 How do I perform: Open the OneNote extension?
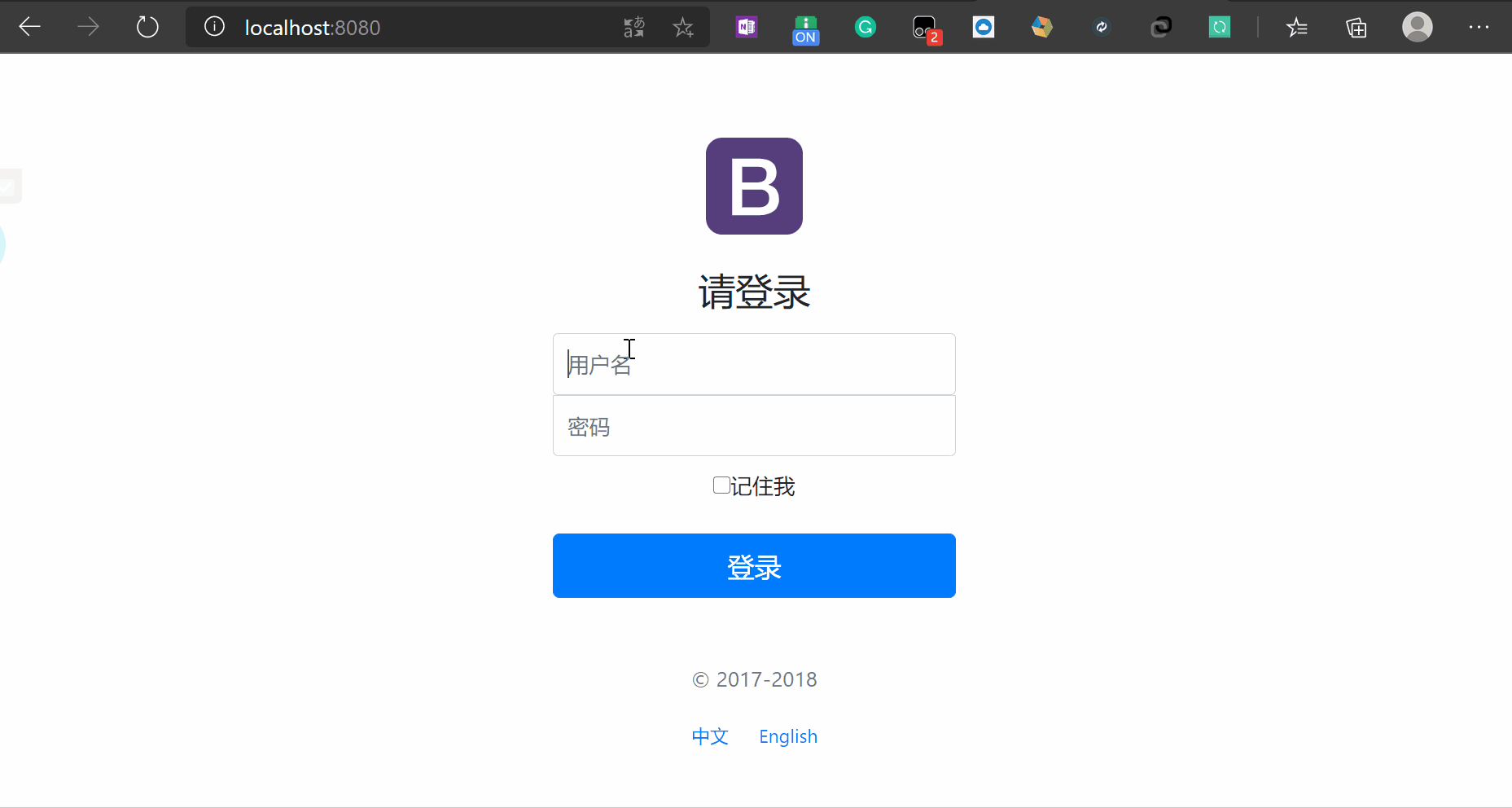(x=747, y=28)
